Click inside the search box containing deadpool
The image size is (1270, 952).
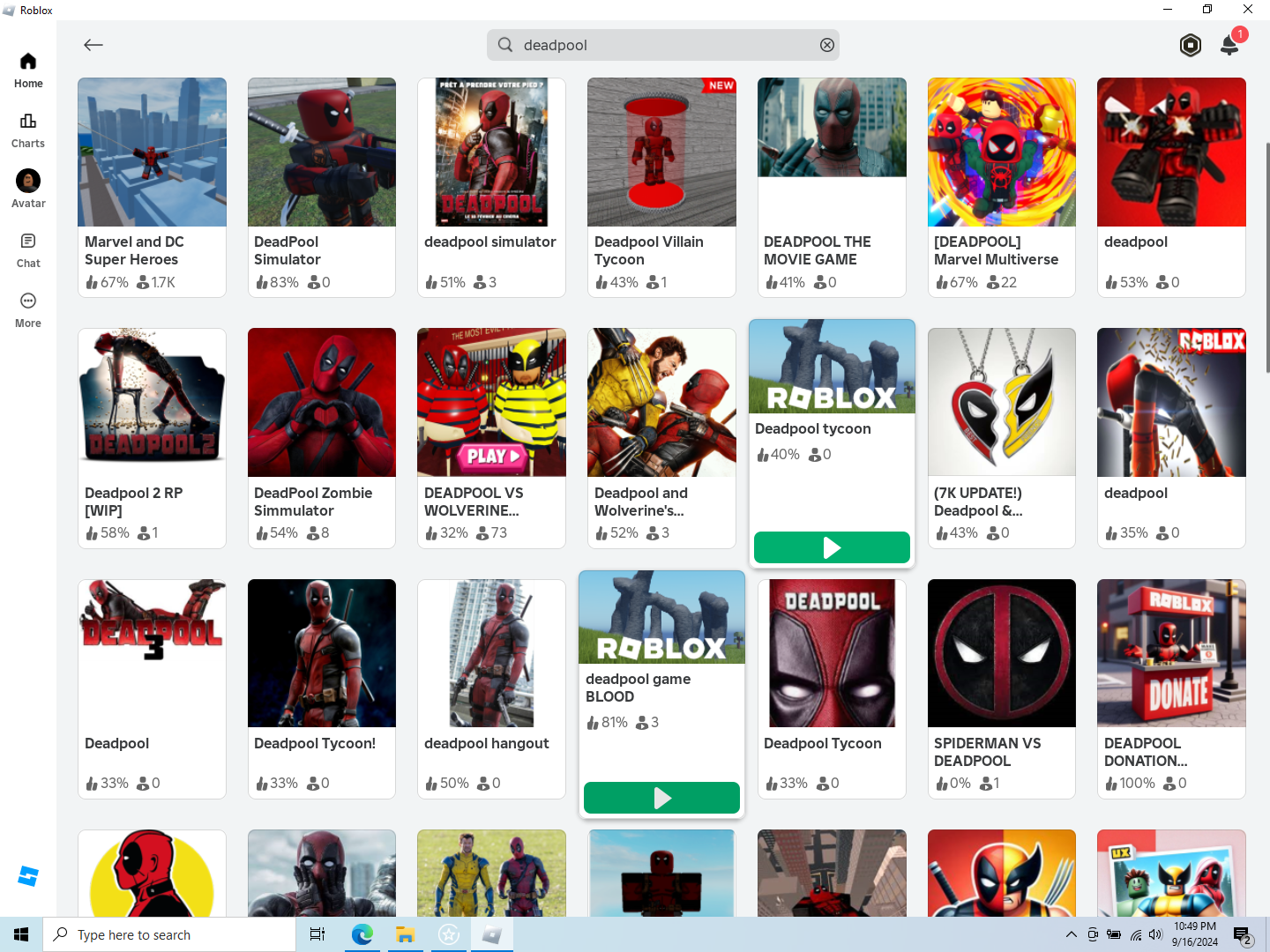(x=662, y=45)
